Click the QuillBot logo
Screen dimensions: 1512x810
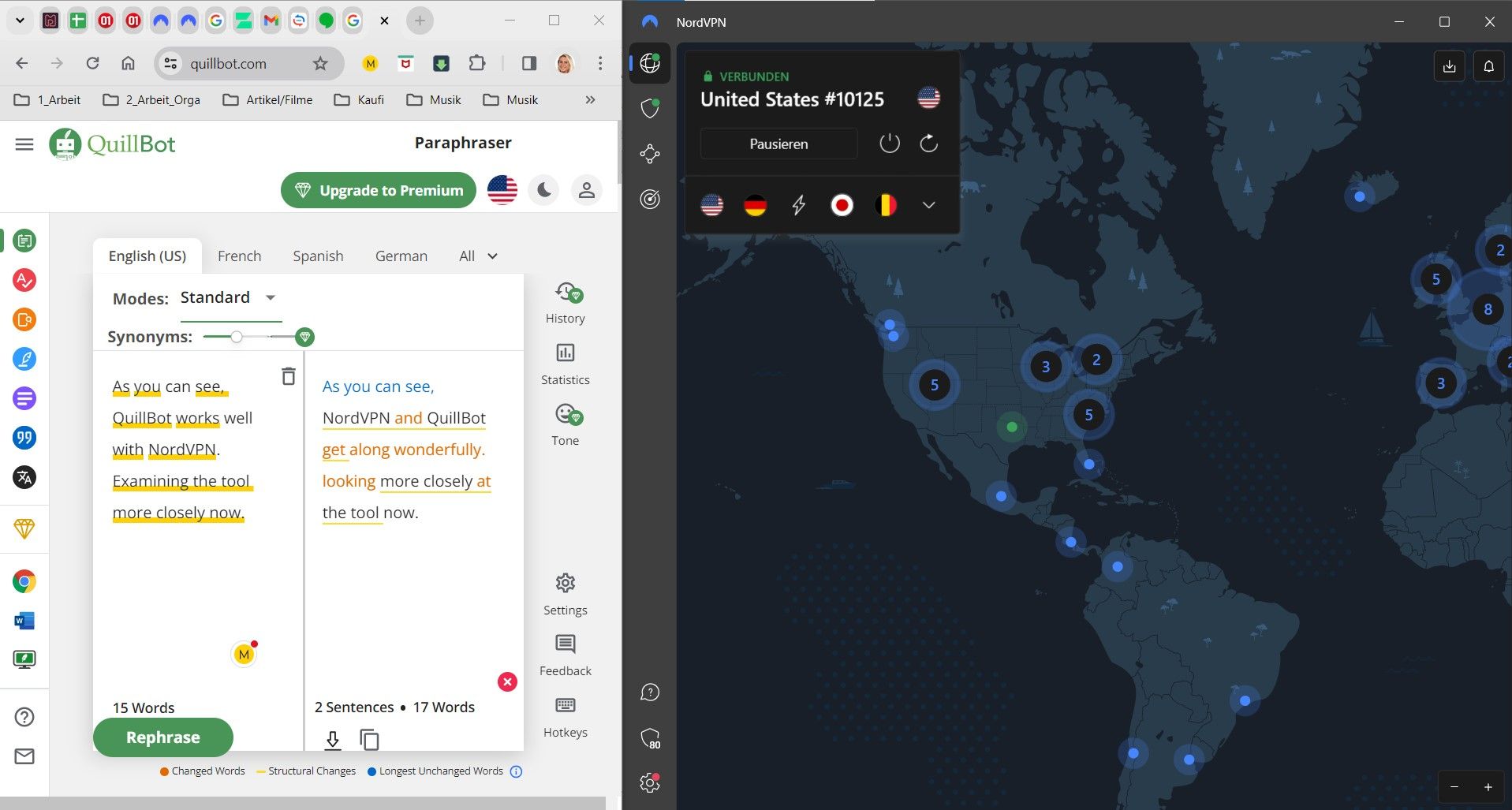pos(112,144)
